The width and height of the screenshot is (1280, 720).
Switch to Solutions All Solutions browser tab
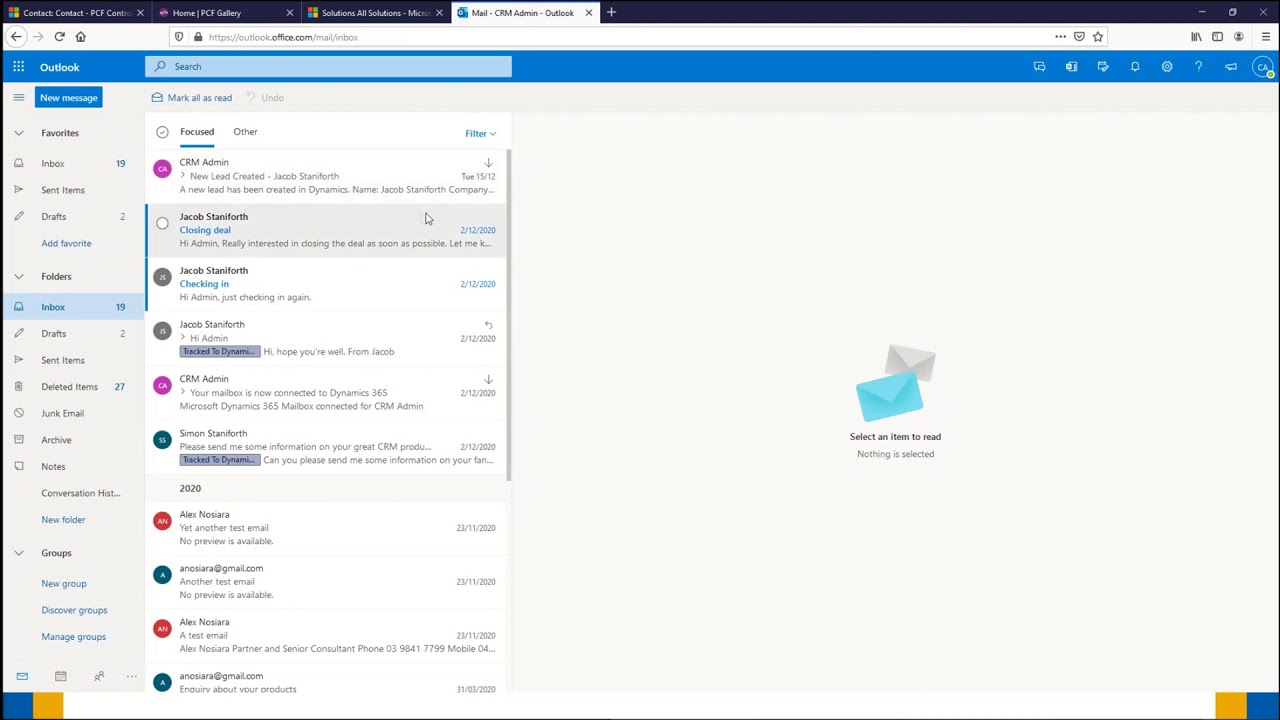[x=375, y=13]
